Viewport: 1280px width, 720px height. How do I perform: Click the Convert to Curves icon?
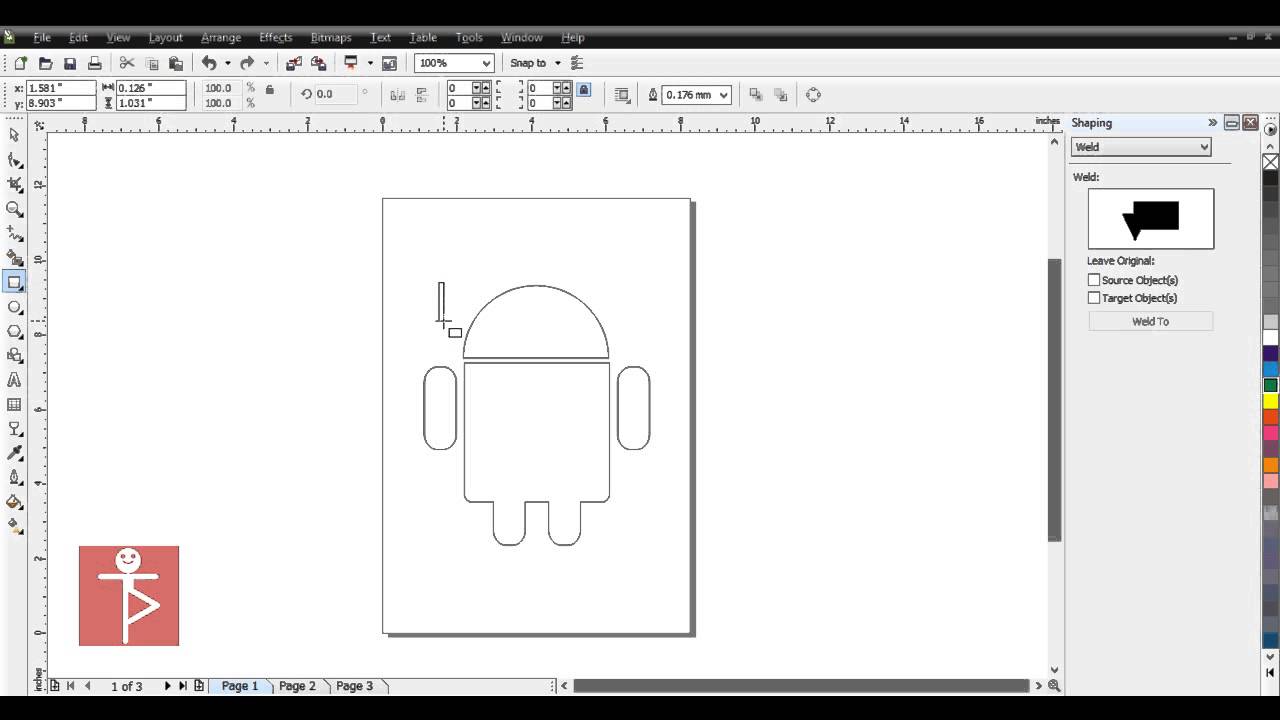pos(813,95)
